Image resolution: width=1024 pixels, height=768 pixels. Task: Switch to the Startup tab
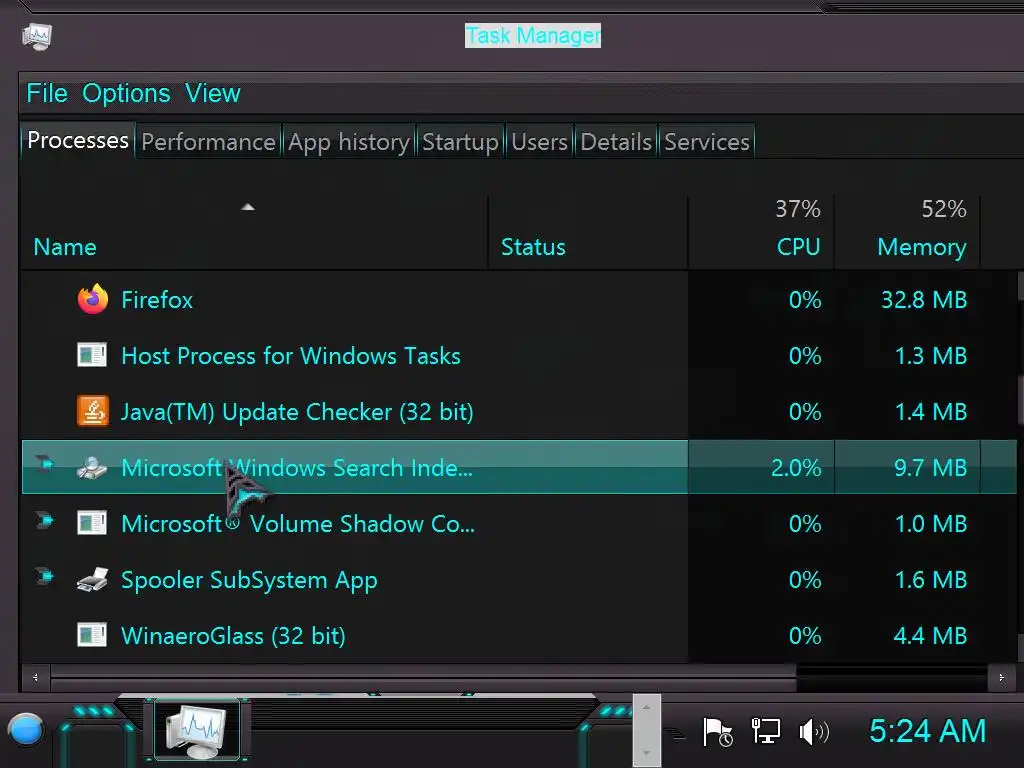click(460, 142)
